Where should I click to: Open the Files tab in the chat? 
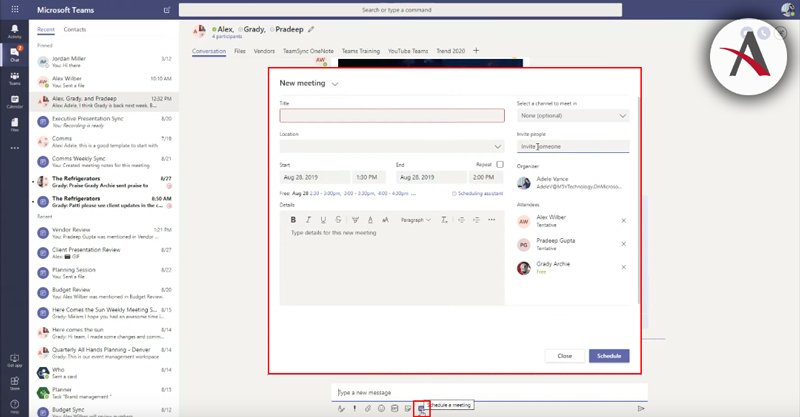click(x=240, y=49)
